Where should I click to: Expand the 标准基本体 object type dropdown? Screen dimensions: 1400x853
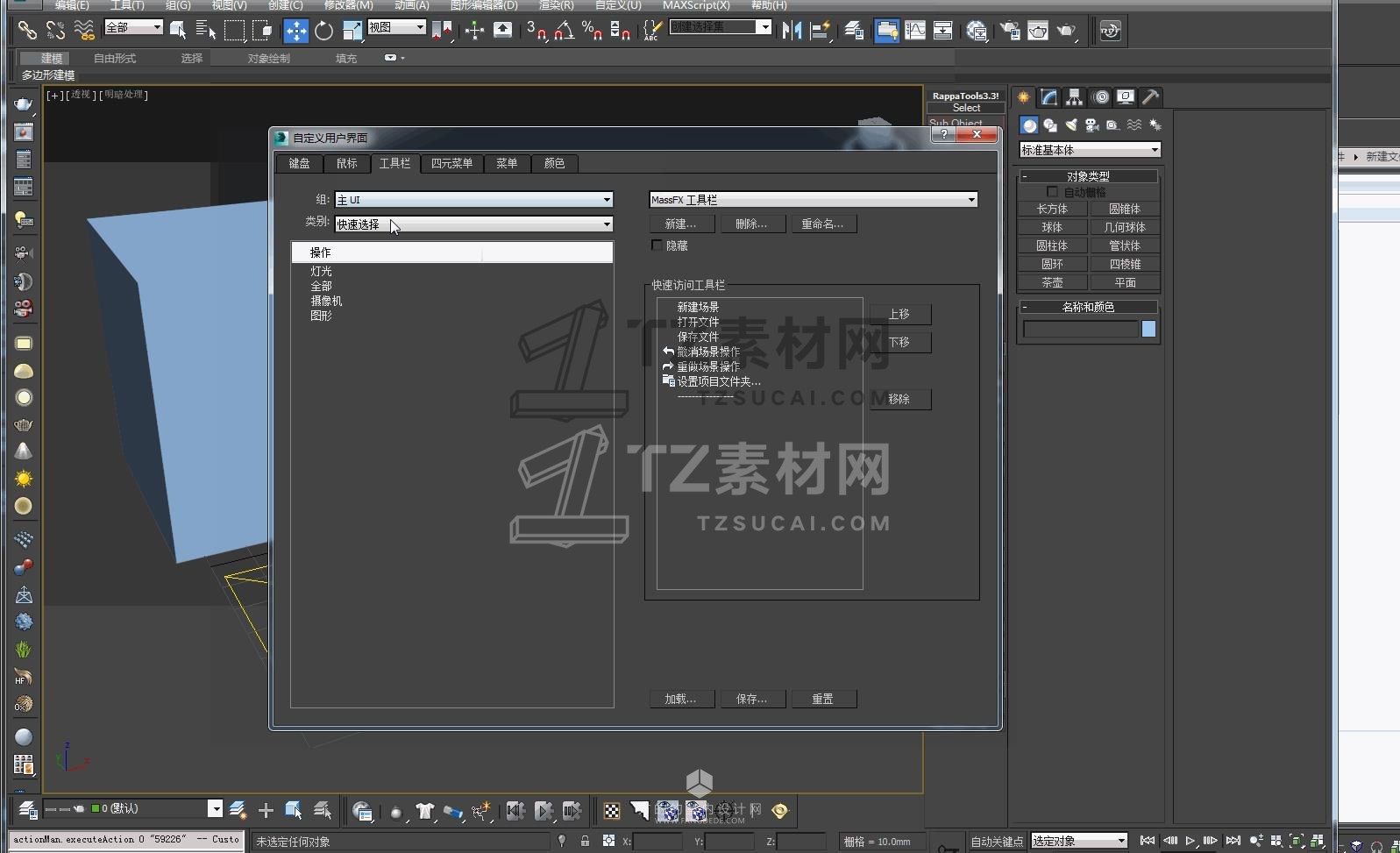tap(1154, 150)
